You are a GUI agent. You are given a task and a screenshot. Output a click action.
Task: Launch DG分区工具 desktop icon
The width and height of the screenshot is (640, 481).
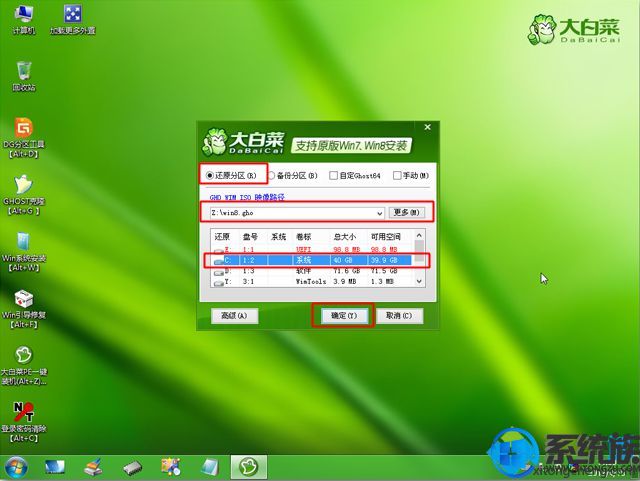click(24, 138)
